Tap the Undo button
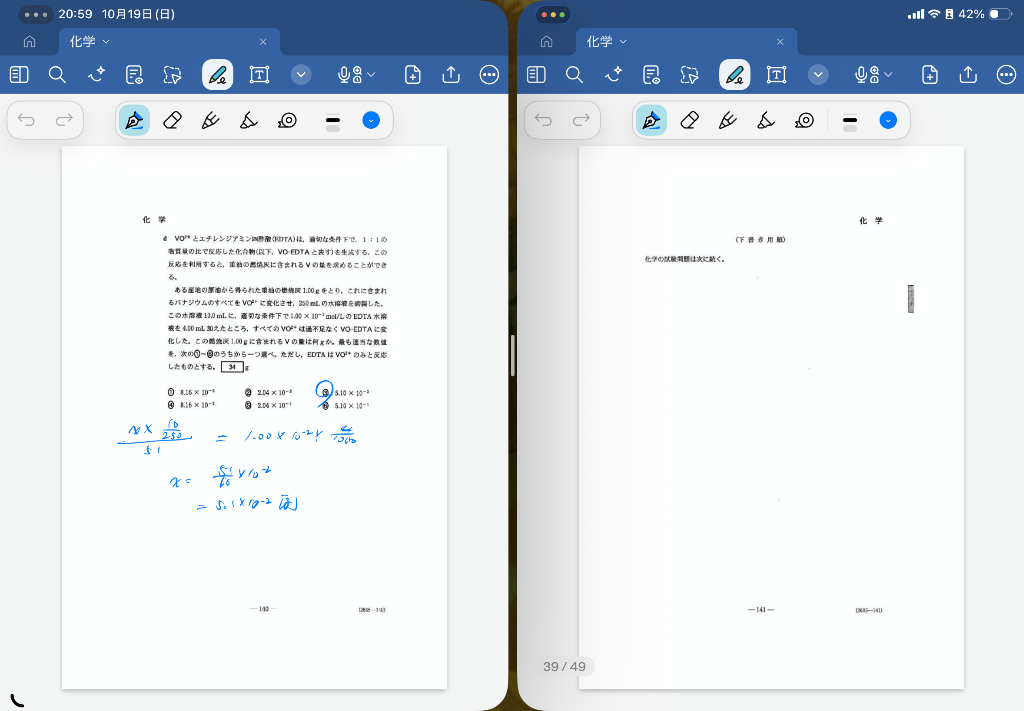Viewport: 1024px width, 711px height. (26, 119)
